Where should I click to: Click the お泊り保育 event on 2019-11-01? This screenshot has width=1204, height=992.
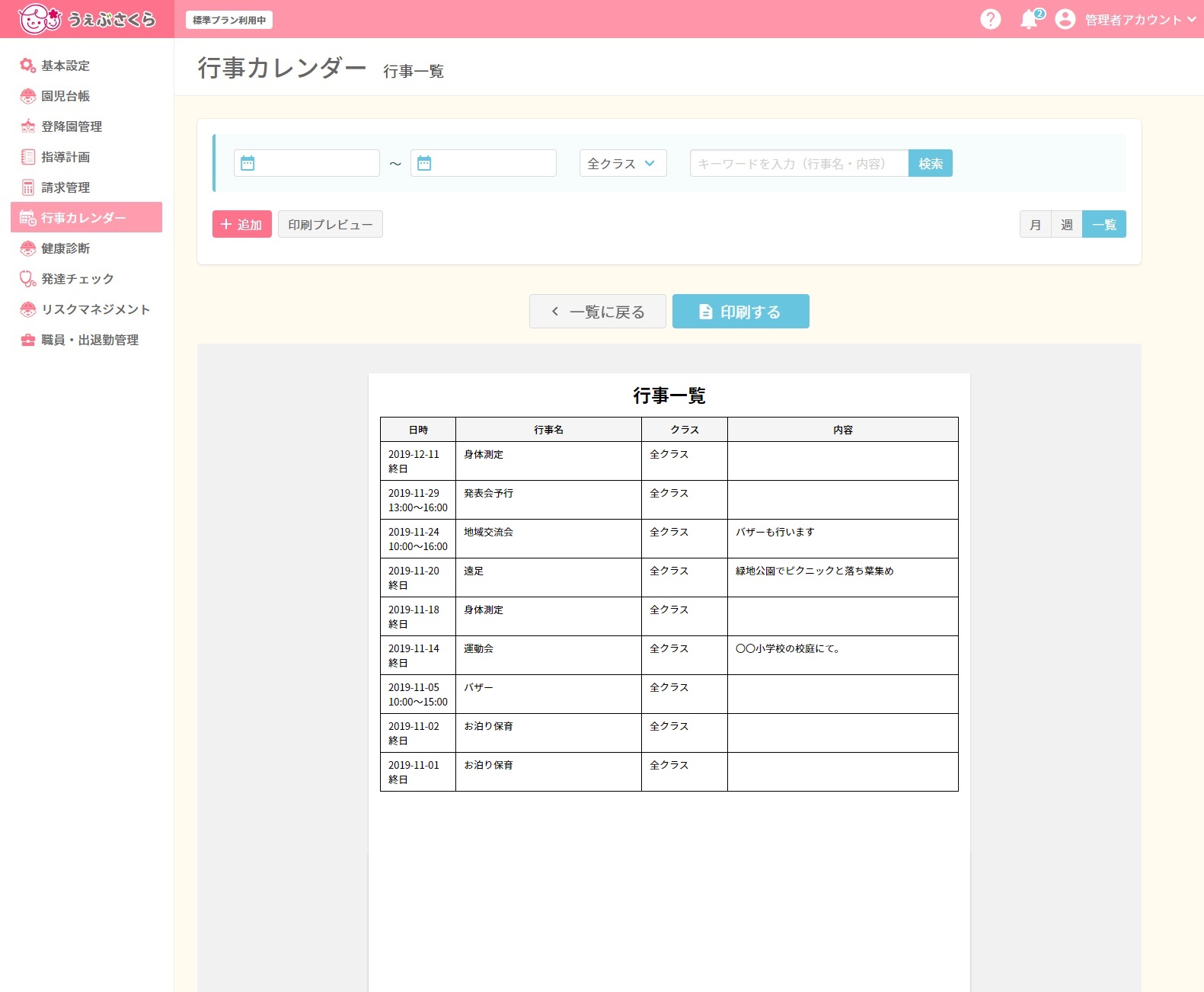pos(489,765)
